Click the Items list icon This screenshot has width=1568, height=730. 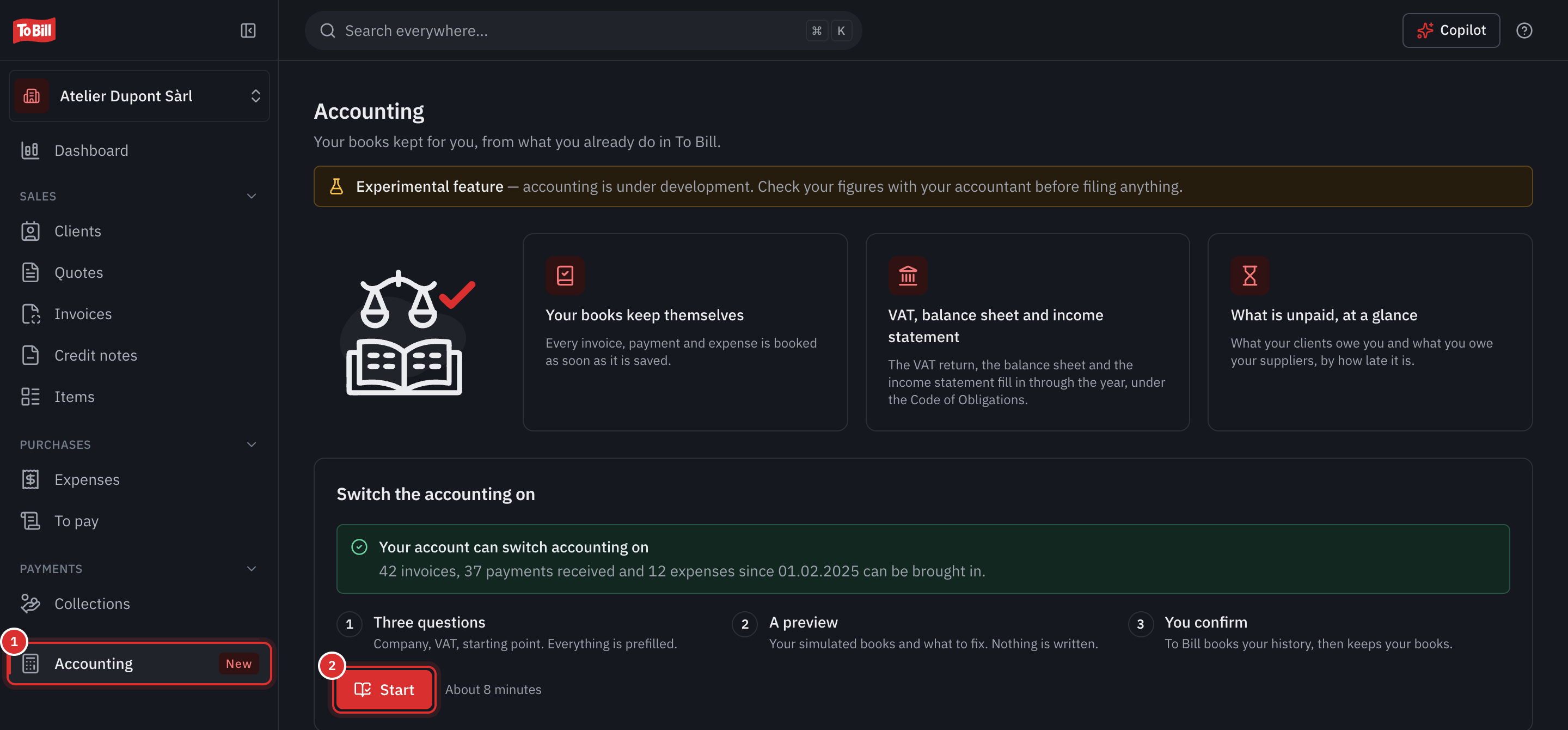30,397
